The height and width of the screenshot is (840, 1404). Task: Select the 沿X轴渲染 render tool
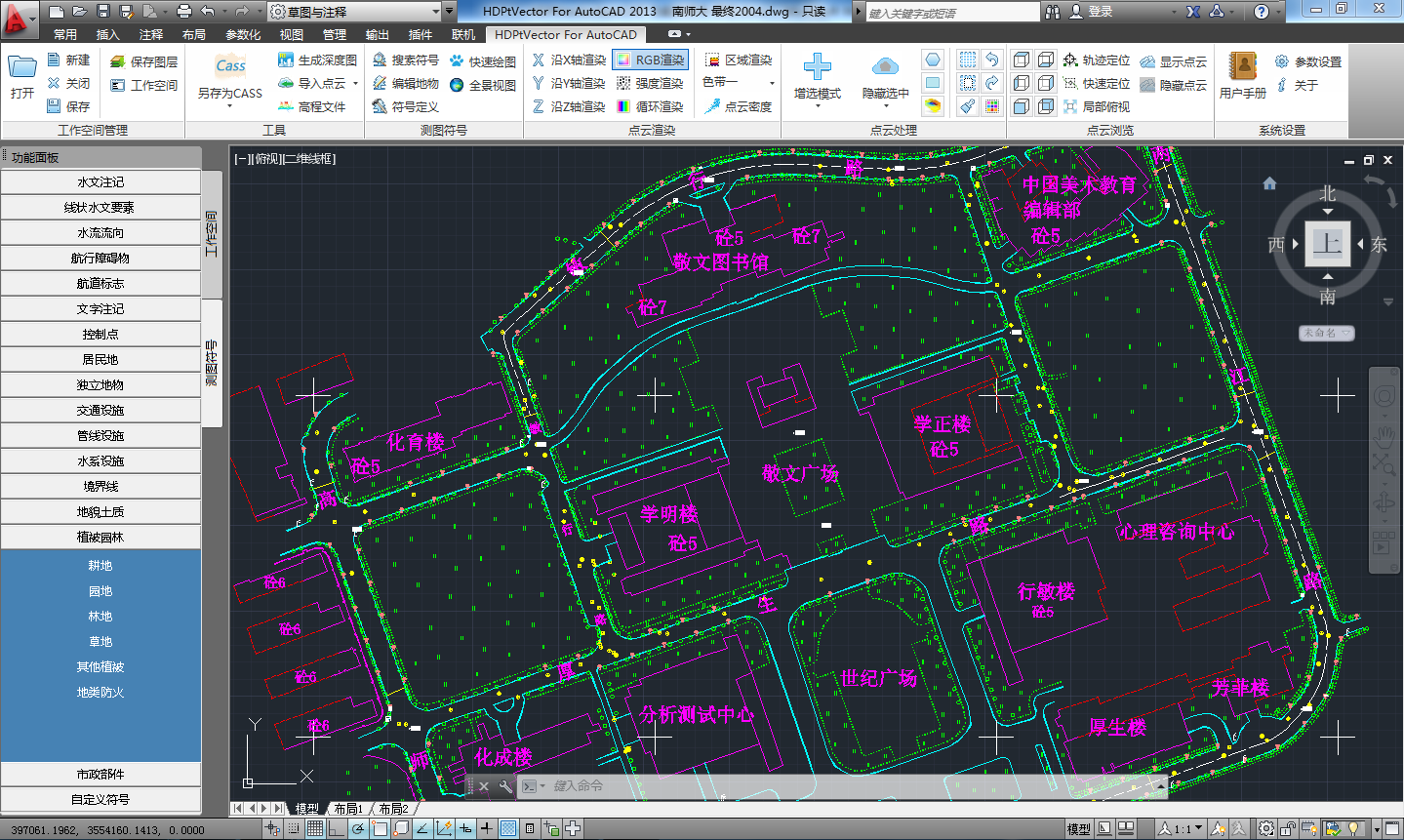click(x=569, y=60)
